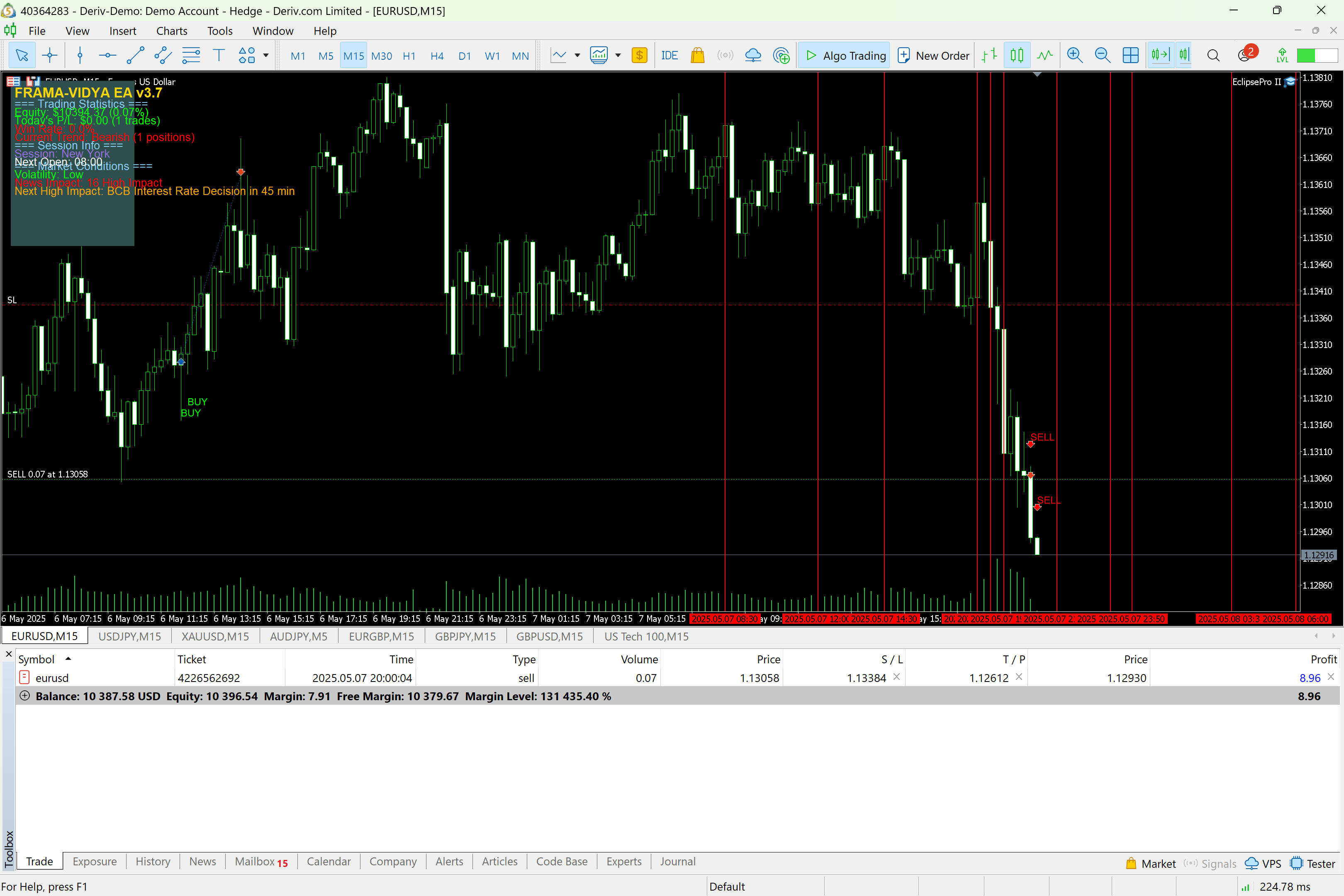Click the green connection level bar
1344x896 pixels.
1317,56
